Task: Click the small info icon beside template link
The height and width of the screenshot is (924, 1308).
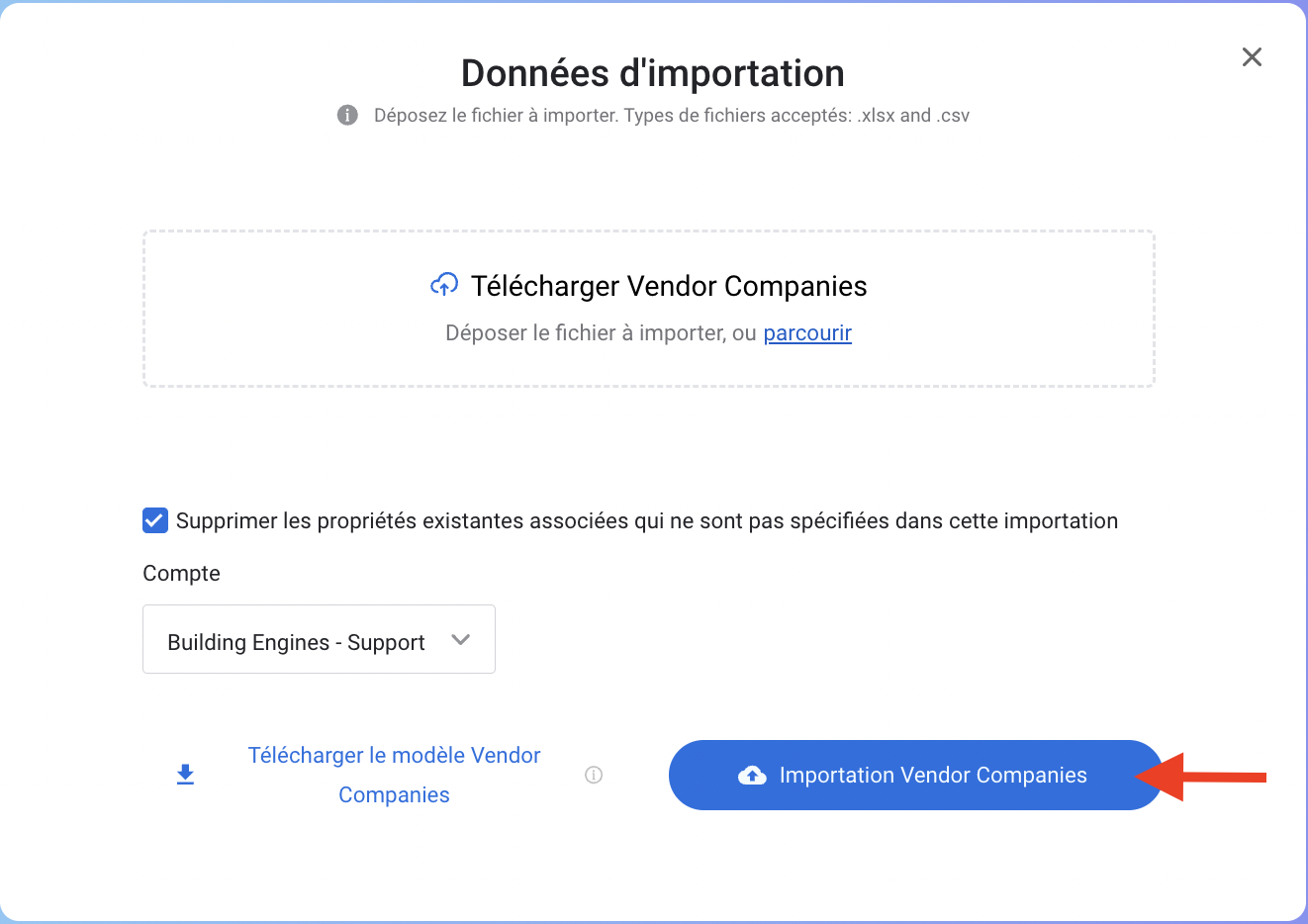Action: click(594, 775)
